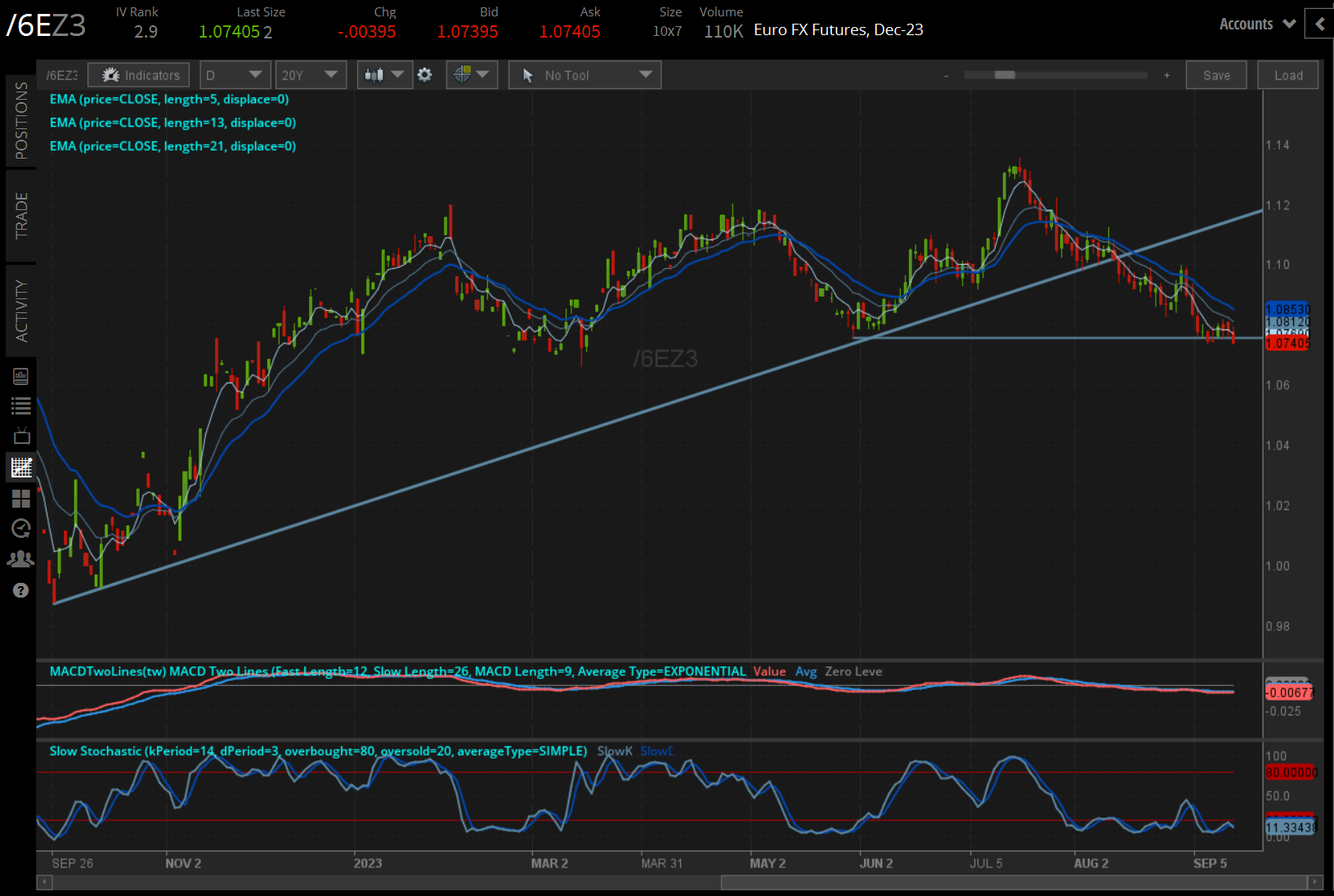Click the clock history icon in sidebar
This screenshot has width=1334, height=896.
tap(21, 528)
